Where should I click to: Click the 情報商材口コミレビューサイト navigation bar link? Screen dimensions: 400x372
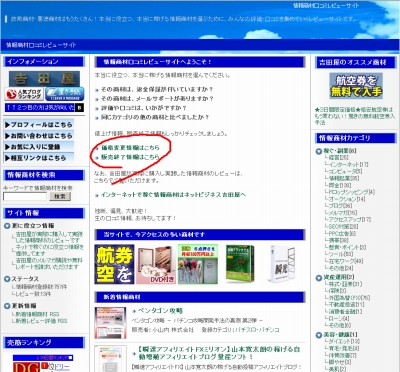tap(41, 45)
